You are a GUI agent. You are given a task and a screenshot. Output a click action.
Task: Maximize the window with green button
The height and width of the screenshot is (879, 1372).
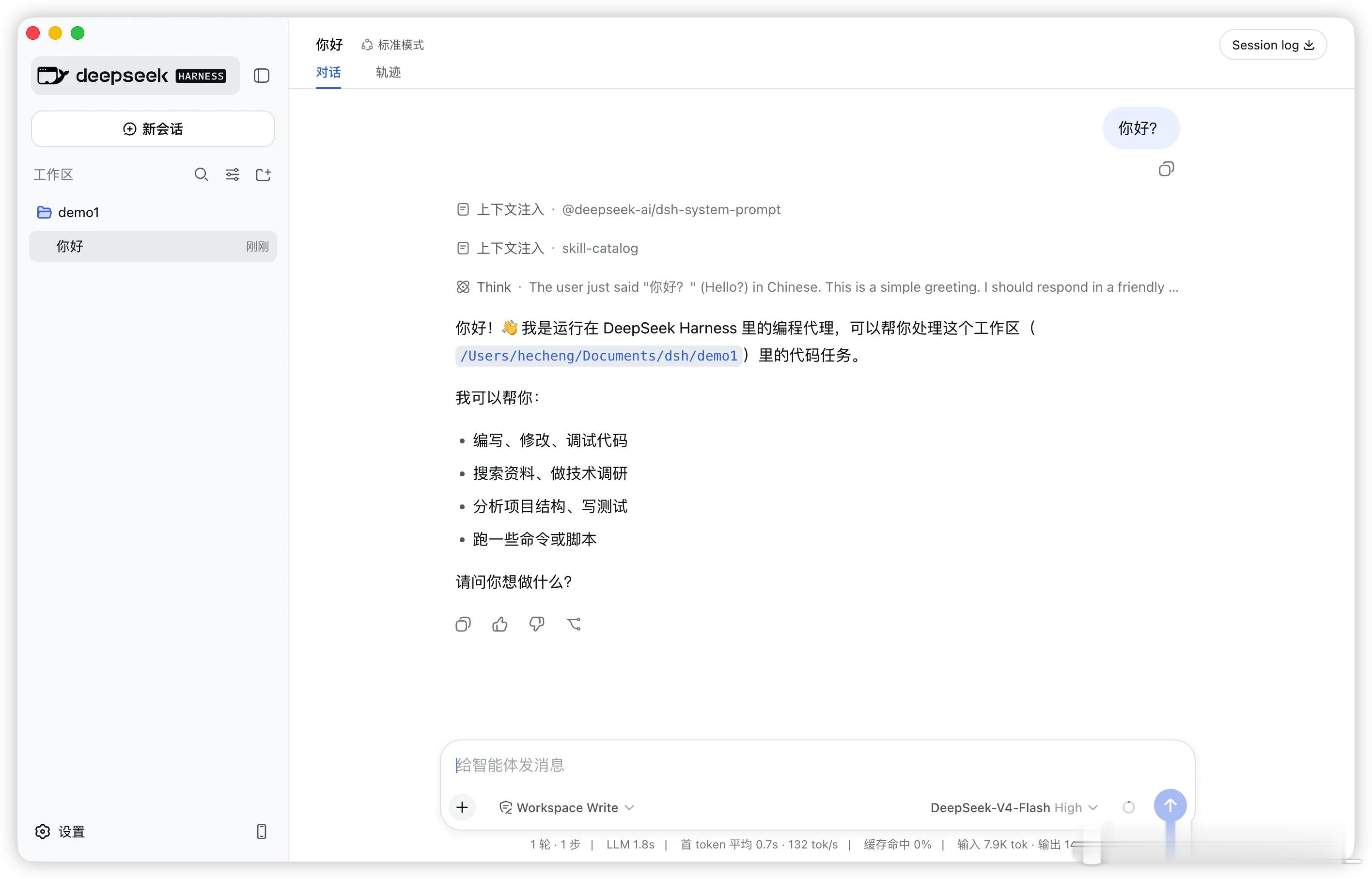(x=78, y=33)
